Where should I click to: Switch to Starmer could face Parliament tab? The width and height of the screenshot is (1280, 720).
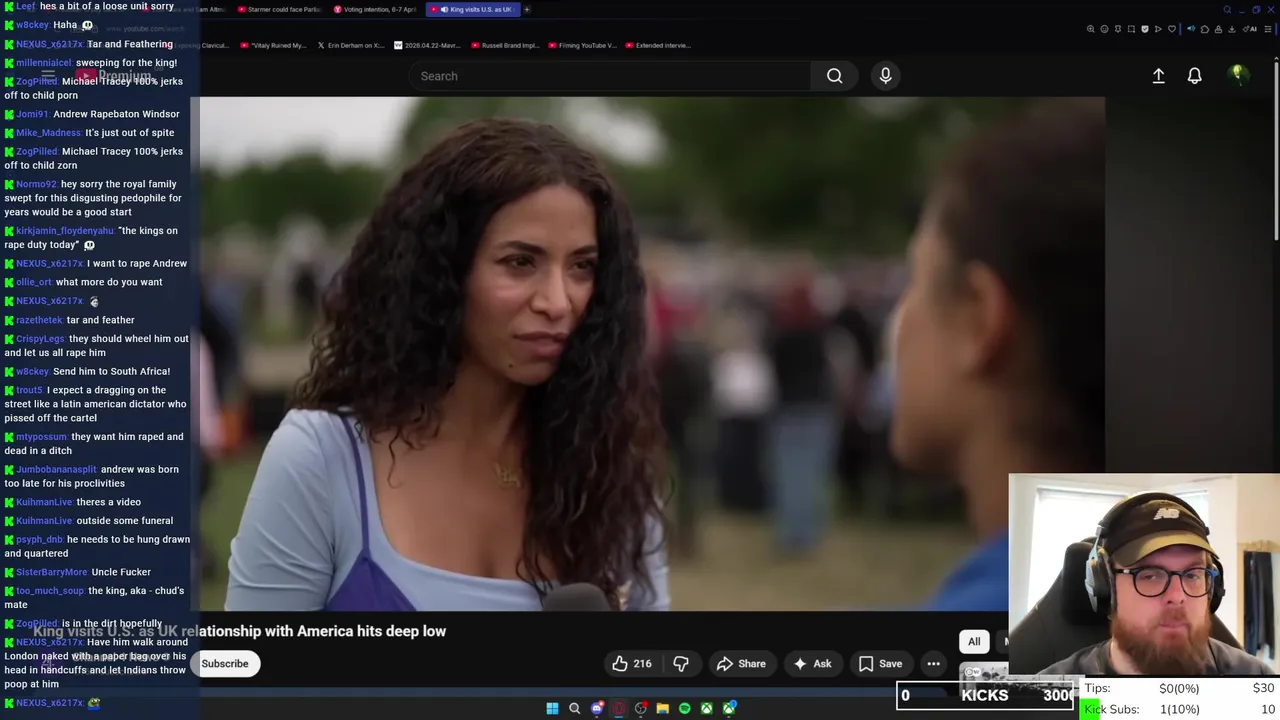pyautogui.click(x=277, y=9)
